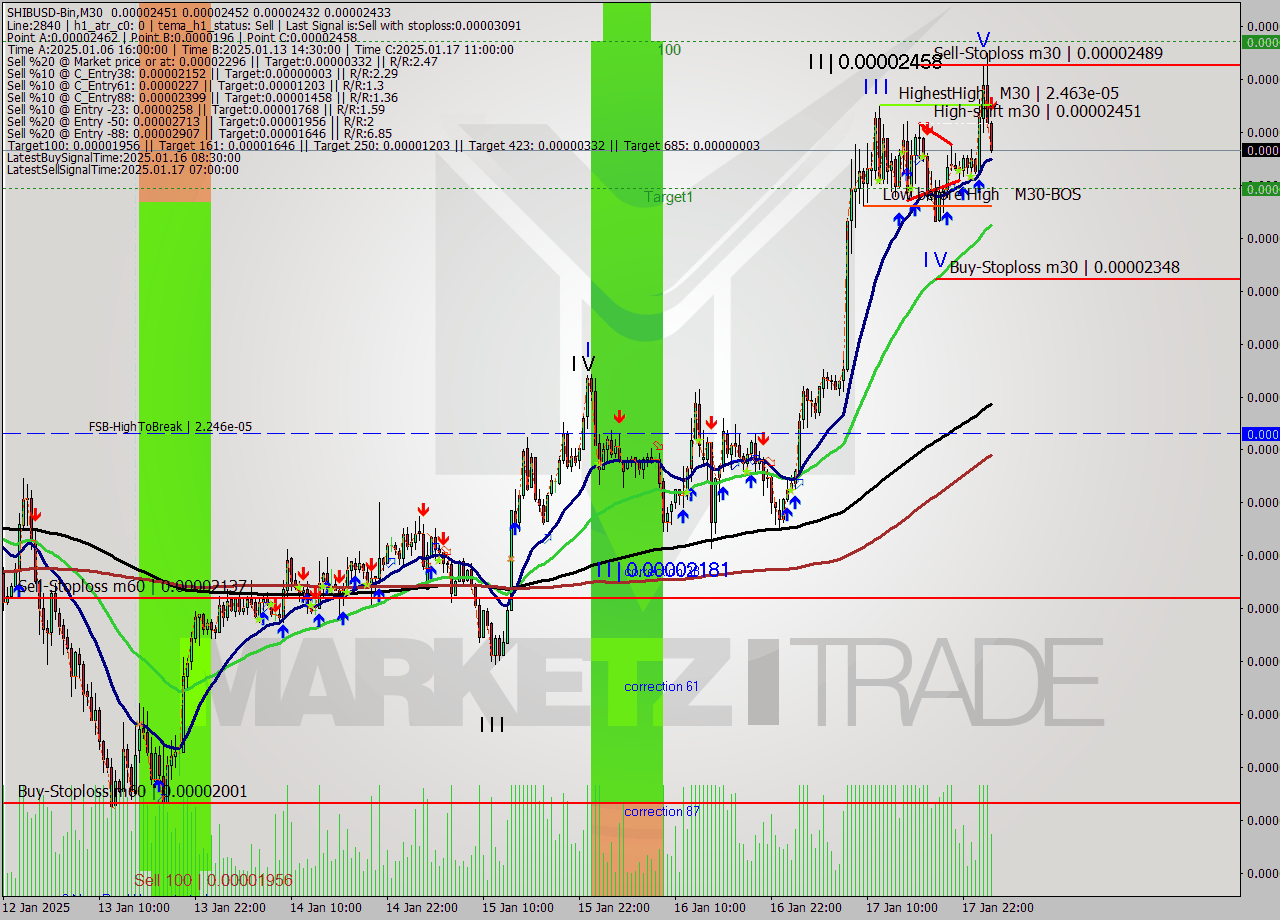Click the 'Point A:0.00002462' info line

click(181, 37)
